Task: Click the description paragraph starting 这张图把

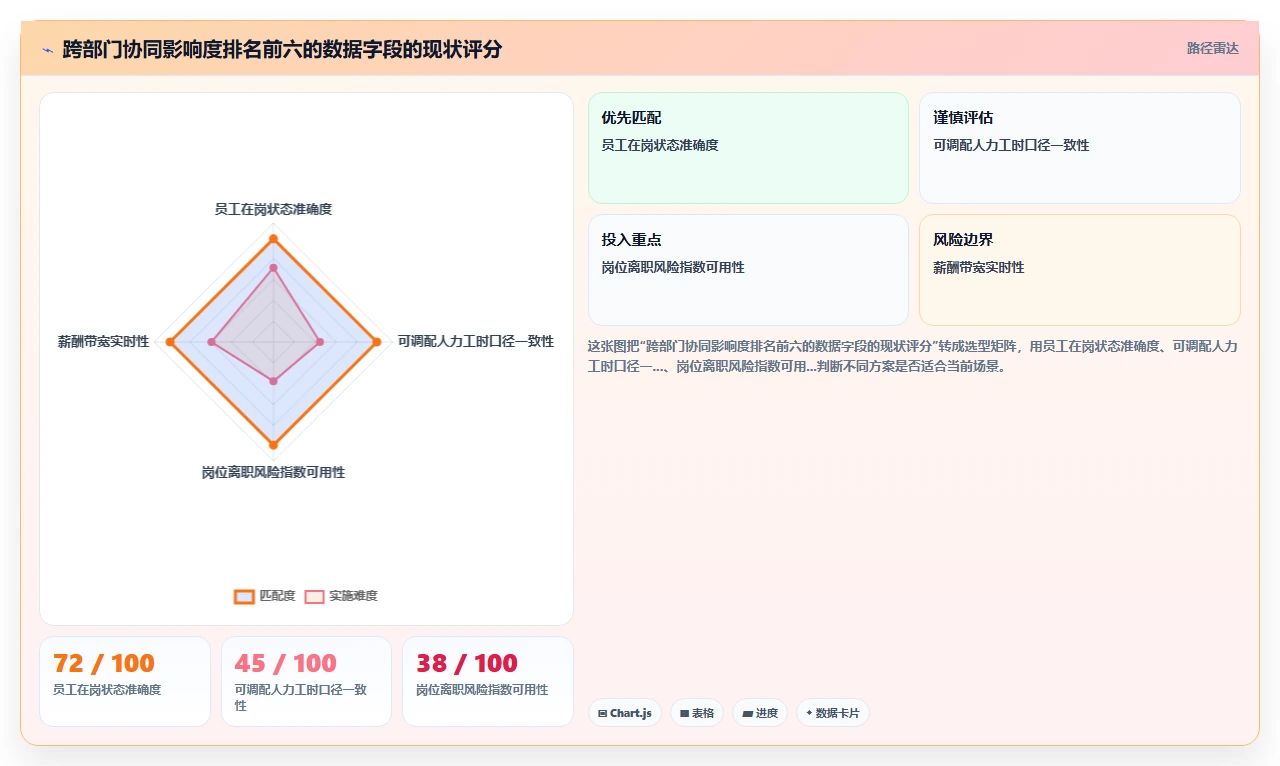Action: (913, 357)
